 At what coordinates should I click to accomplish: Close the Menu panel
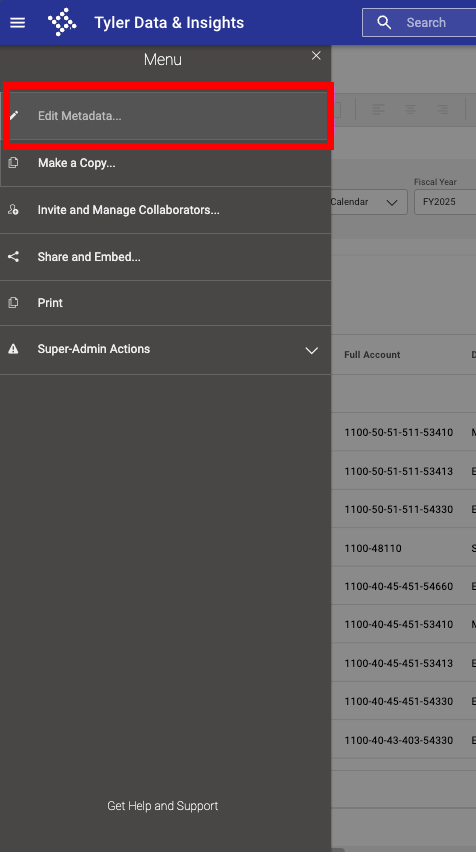coord(316,55)
